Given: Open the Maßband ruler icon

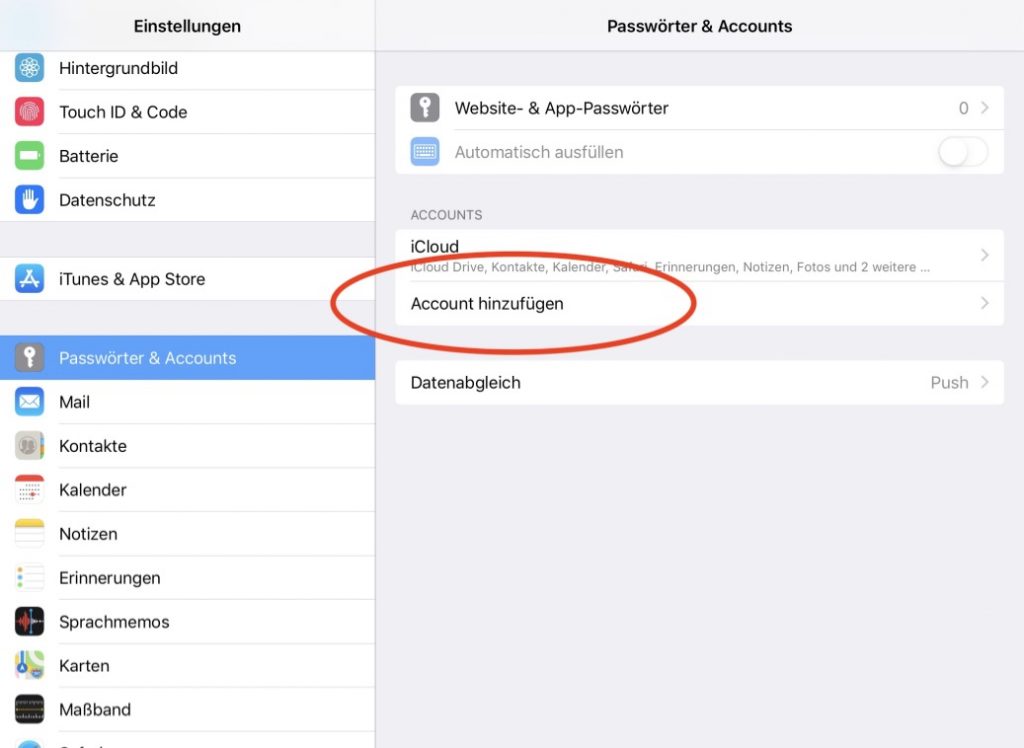Looking at the screenshot, I should (29, 709).
